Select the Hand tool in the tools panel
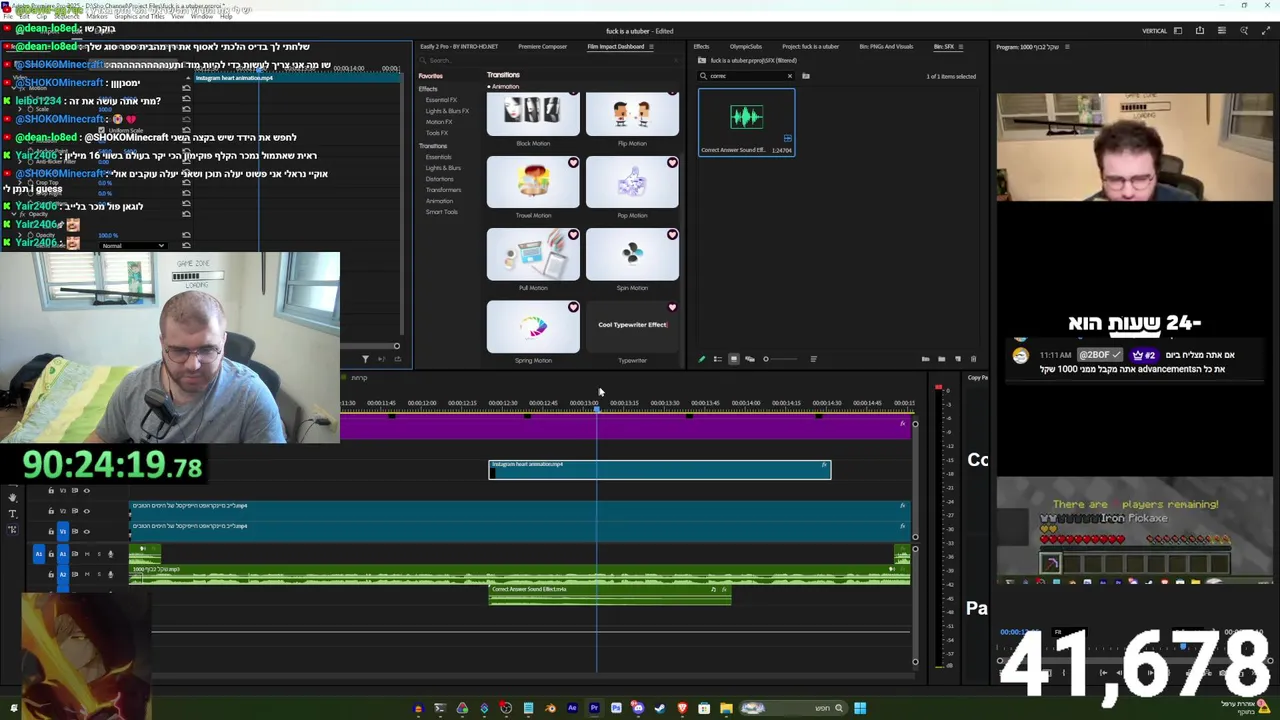This screenshot has width=1280, height=720. [12, 498]
